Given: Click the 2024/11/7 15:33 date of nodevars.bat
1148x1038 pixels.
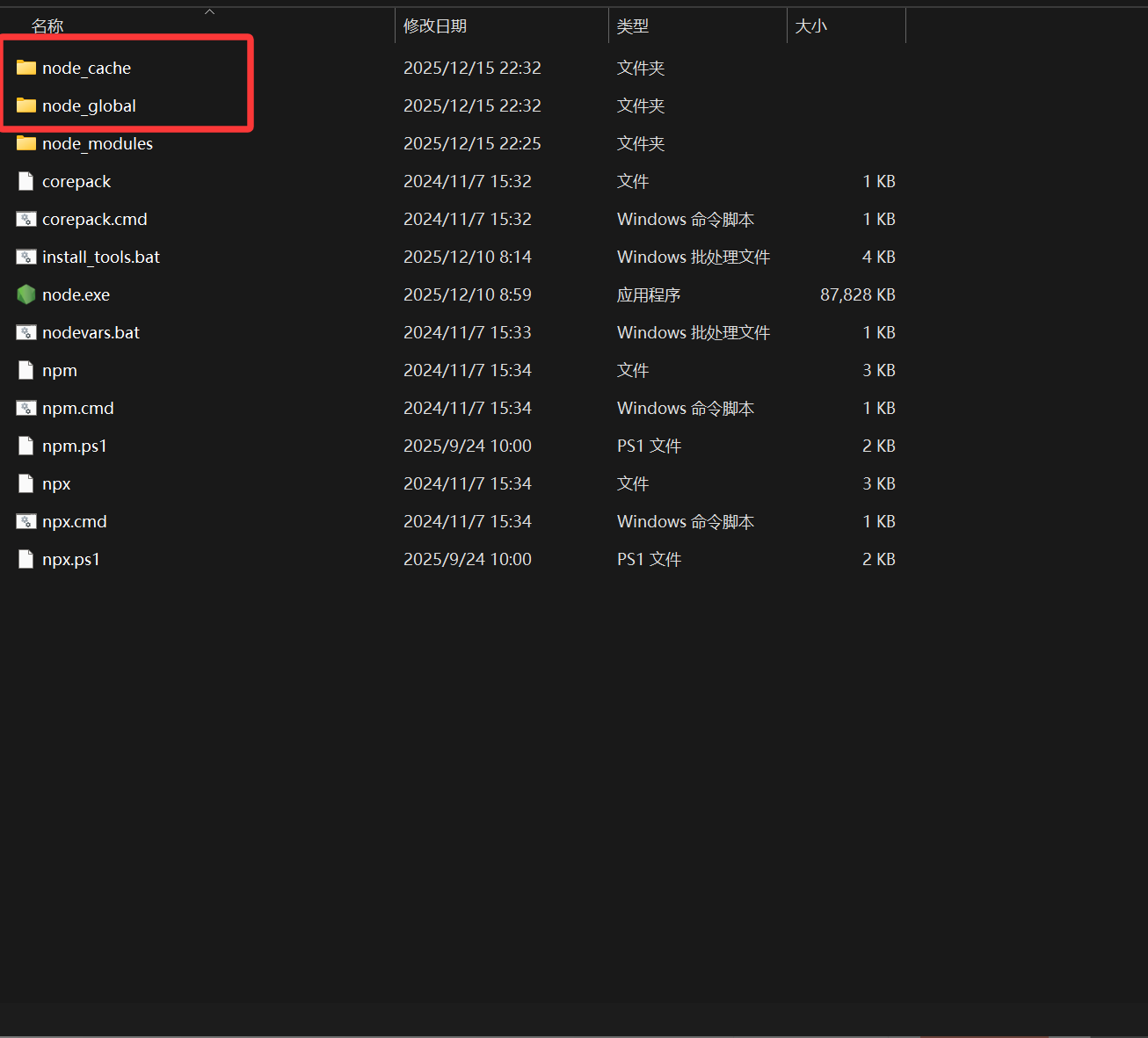Looking at the screenshot, I should (x=468, y=332).
